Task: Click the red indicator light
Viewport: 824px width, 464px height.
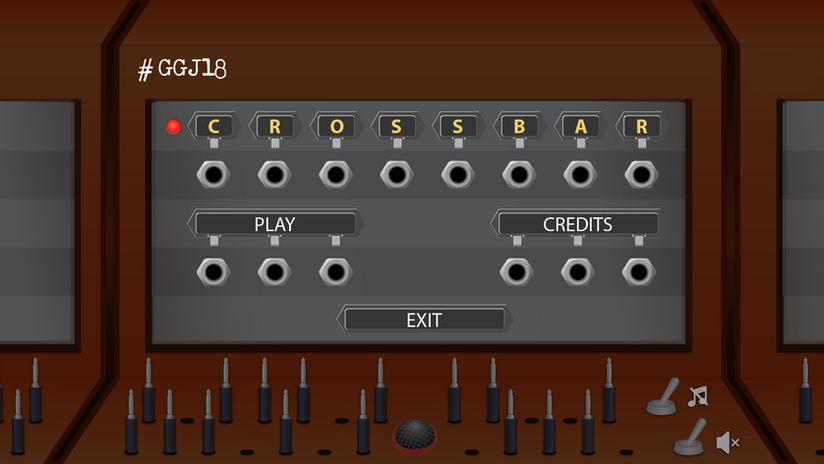Action: click(173, 127)
